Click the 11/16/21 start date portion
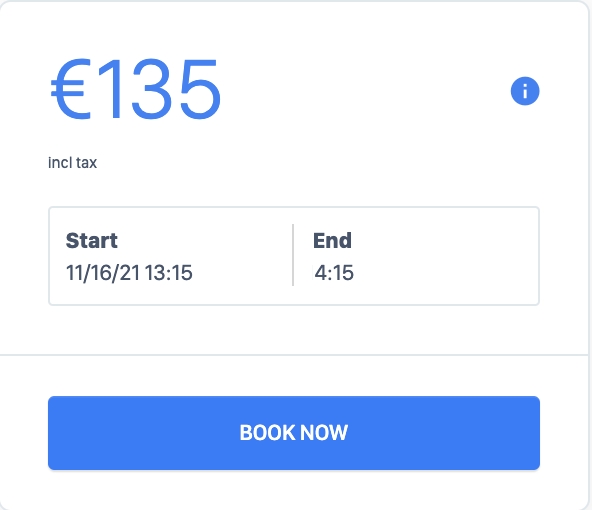 tap(103, 273)
